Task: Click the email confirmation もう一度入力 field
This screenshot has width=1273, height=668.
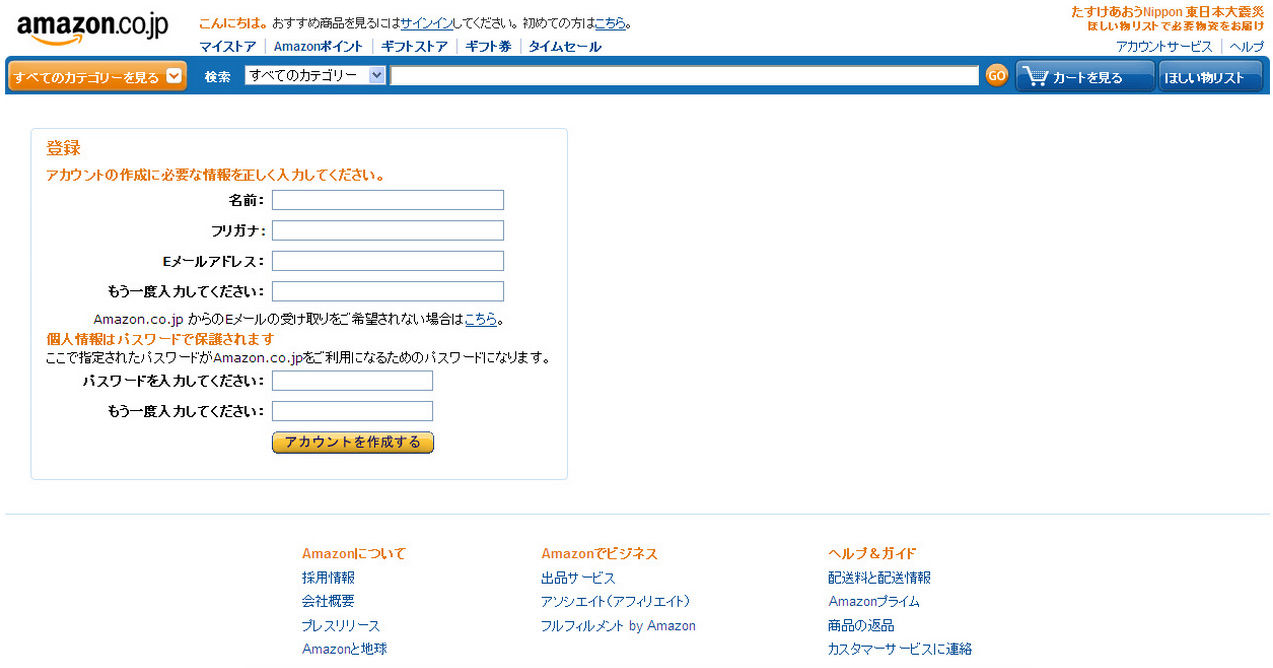Action: [x=388, y=291]
